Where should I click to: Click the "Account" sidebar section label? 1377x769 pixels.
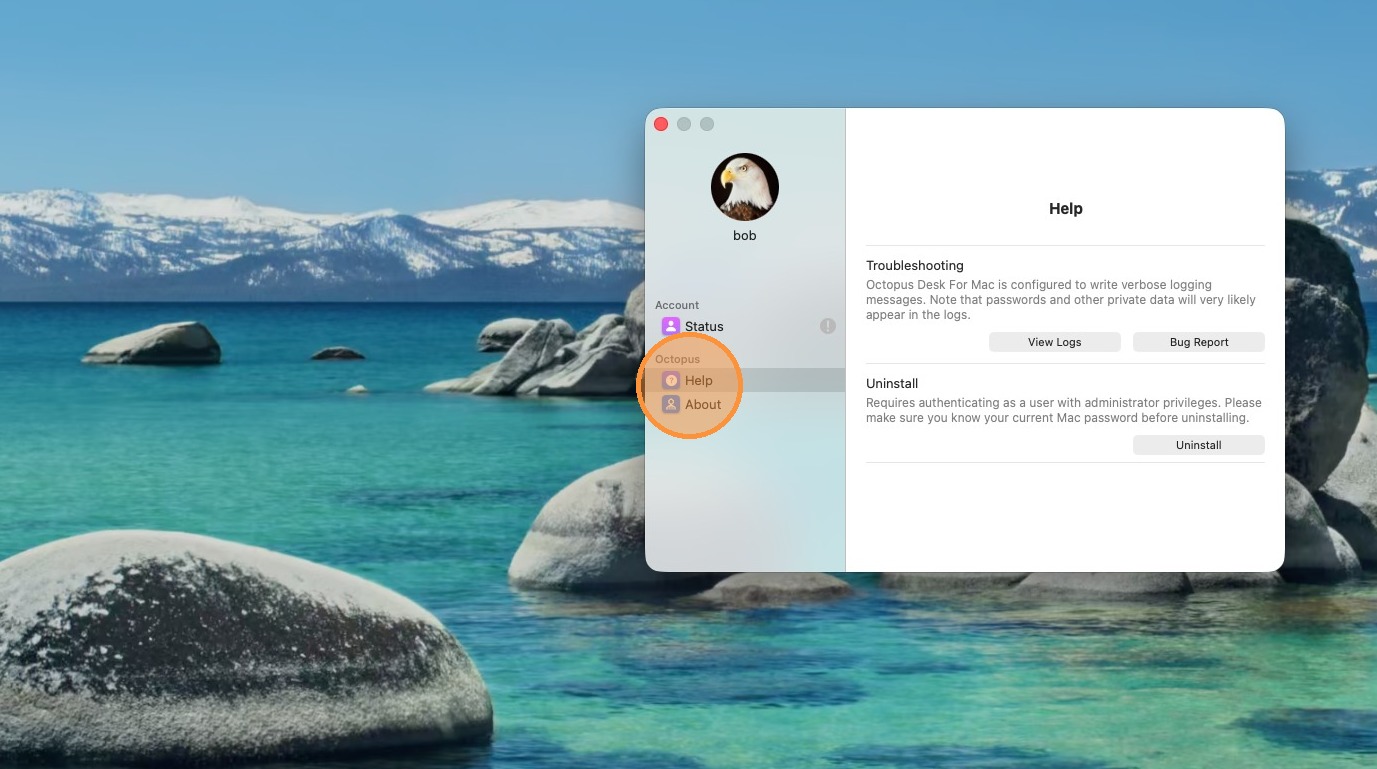(x=677, y=305)
